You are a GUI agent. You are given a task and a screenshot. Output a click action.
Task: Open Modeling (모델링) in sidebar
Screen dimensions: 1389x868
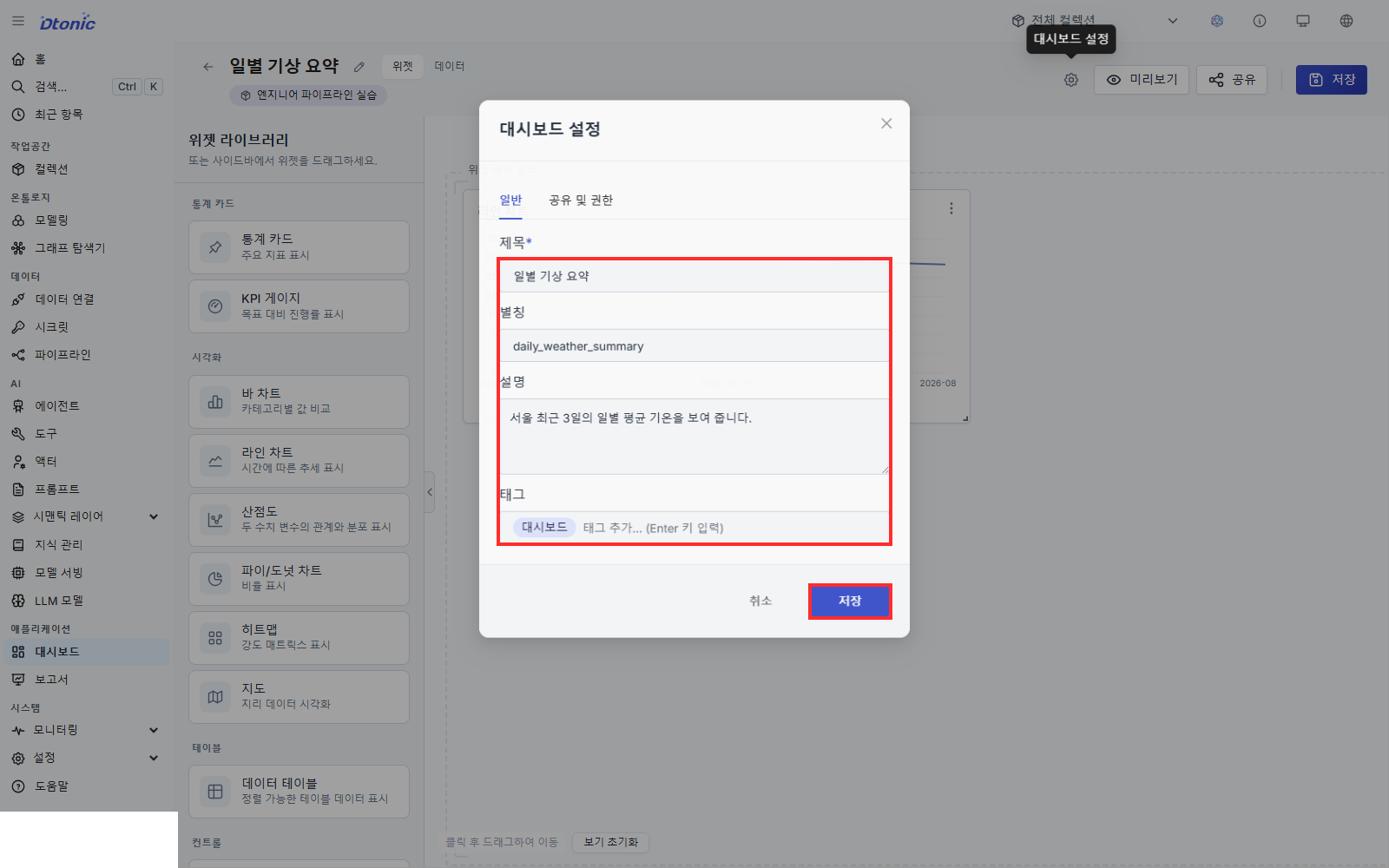click(87, 220)
